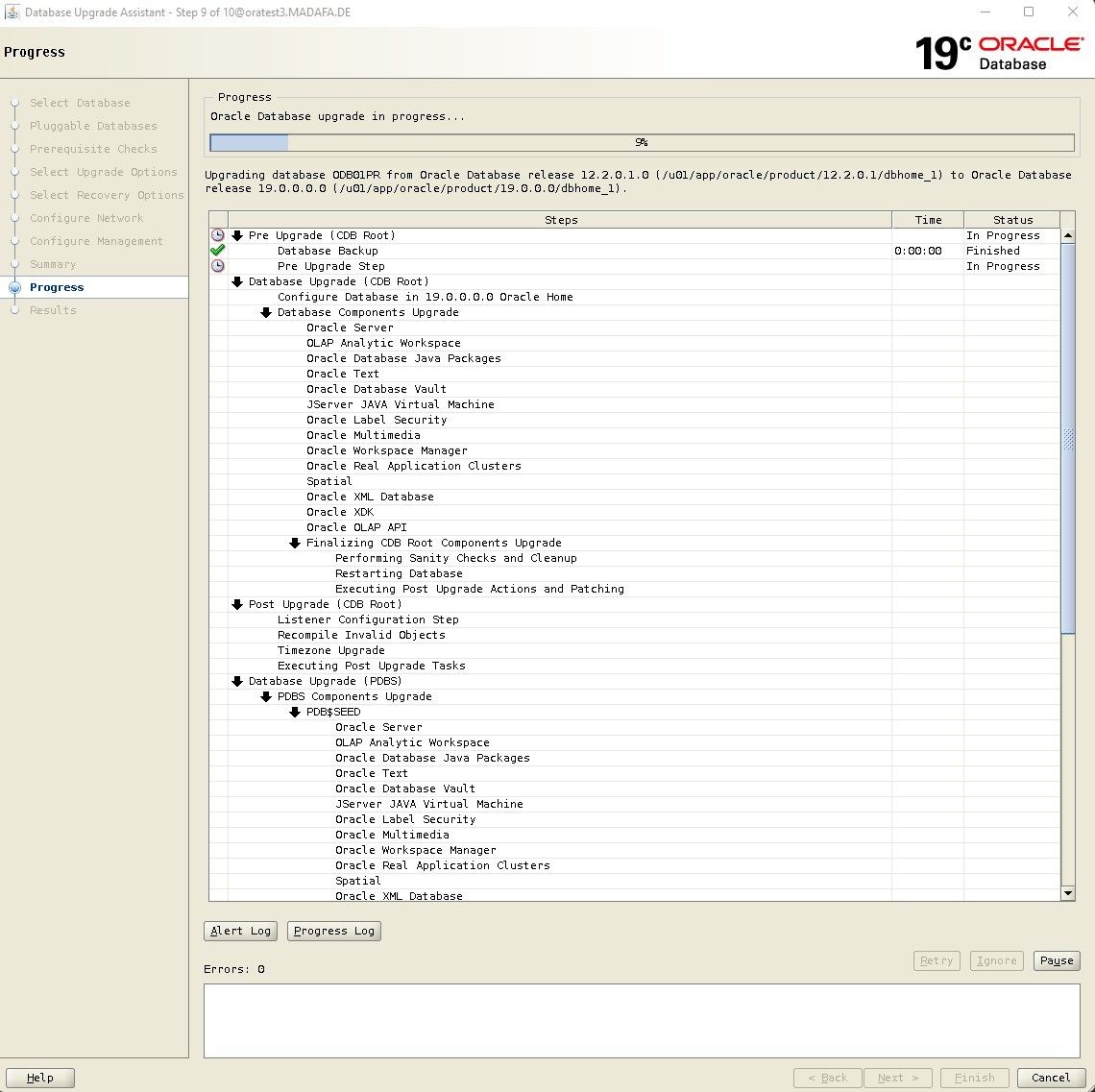Select the Oracle Database Vault row under CDB Root
This screenshot has width=1095, height=1092.
point(634,389)
